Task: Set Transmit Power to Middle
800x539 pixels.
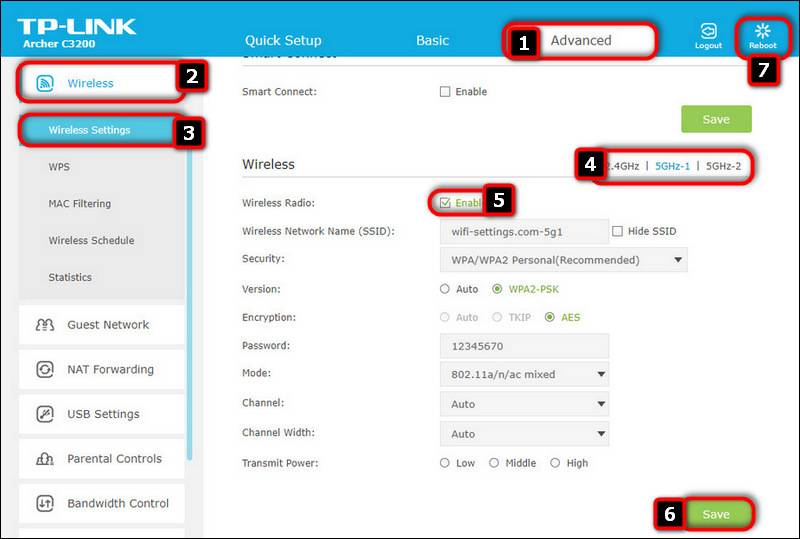Action: (x=494, y=462)
